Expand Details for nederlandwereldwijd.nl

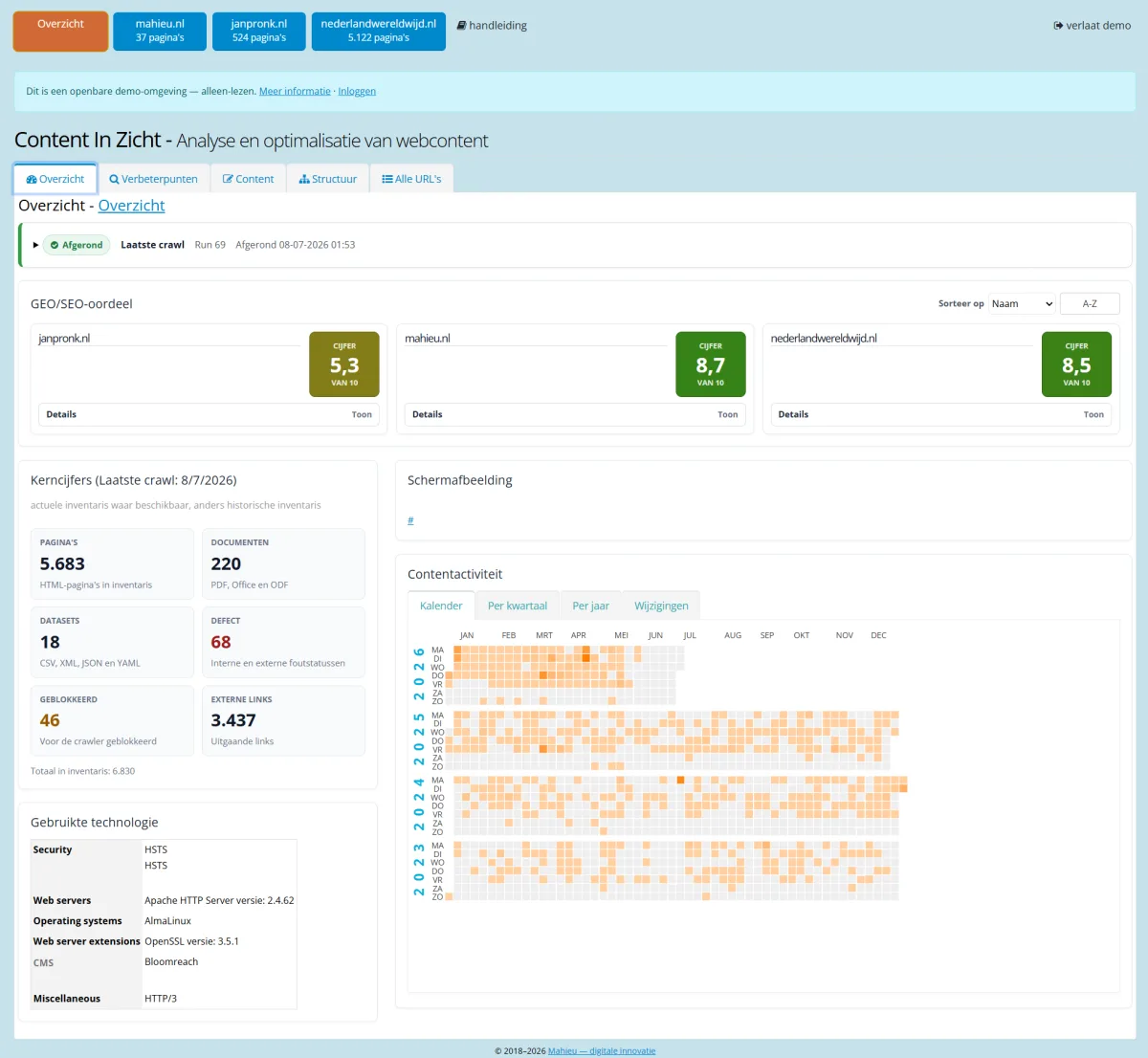pyautogui.click(x=941, y=414)
